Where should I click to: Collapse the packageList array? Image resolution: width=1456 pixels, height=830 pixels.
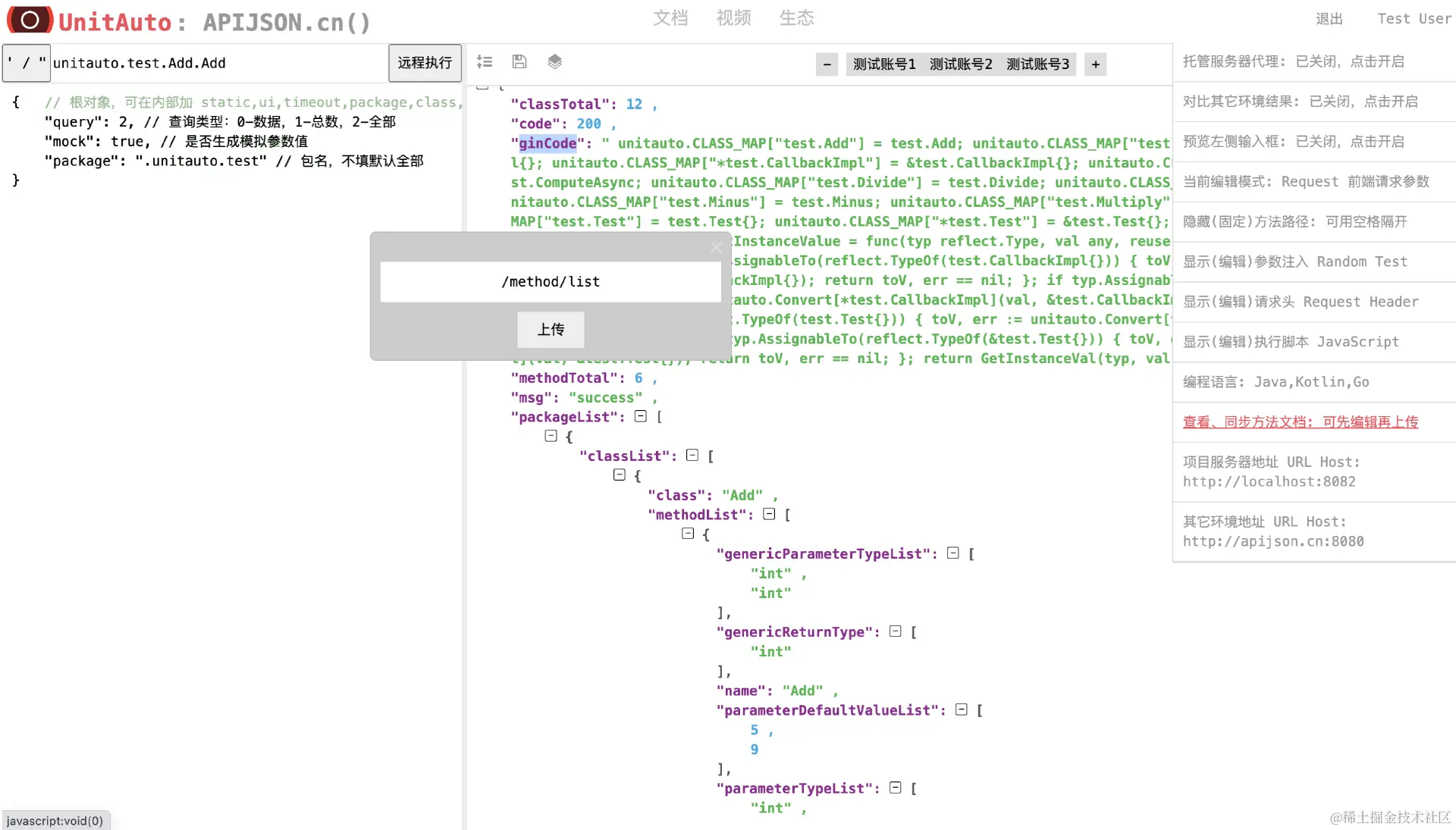[641, 416]
